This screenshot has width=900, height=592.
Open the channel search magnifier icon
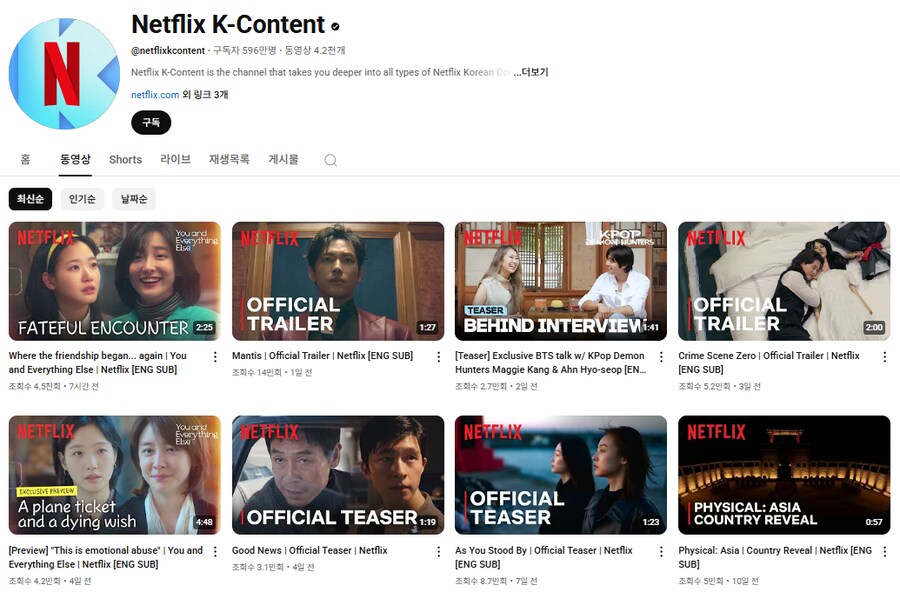[x=331, y=160]
